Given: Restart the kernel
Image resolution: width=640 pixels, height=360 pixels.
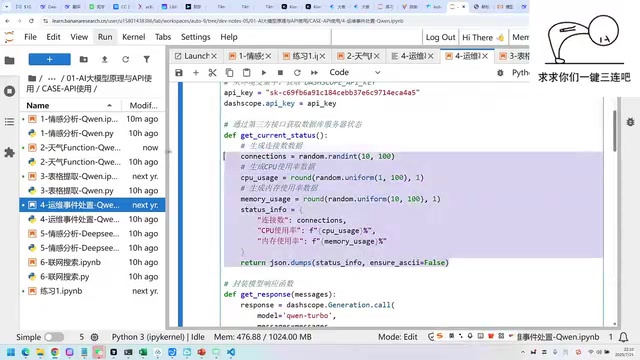Looking at the screenshot, I should click(297, 73).
